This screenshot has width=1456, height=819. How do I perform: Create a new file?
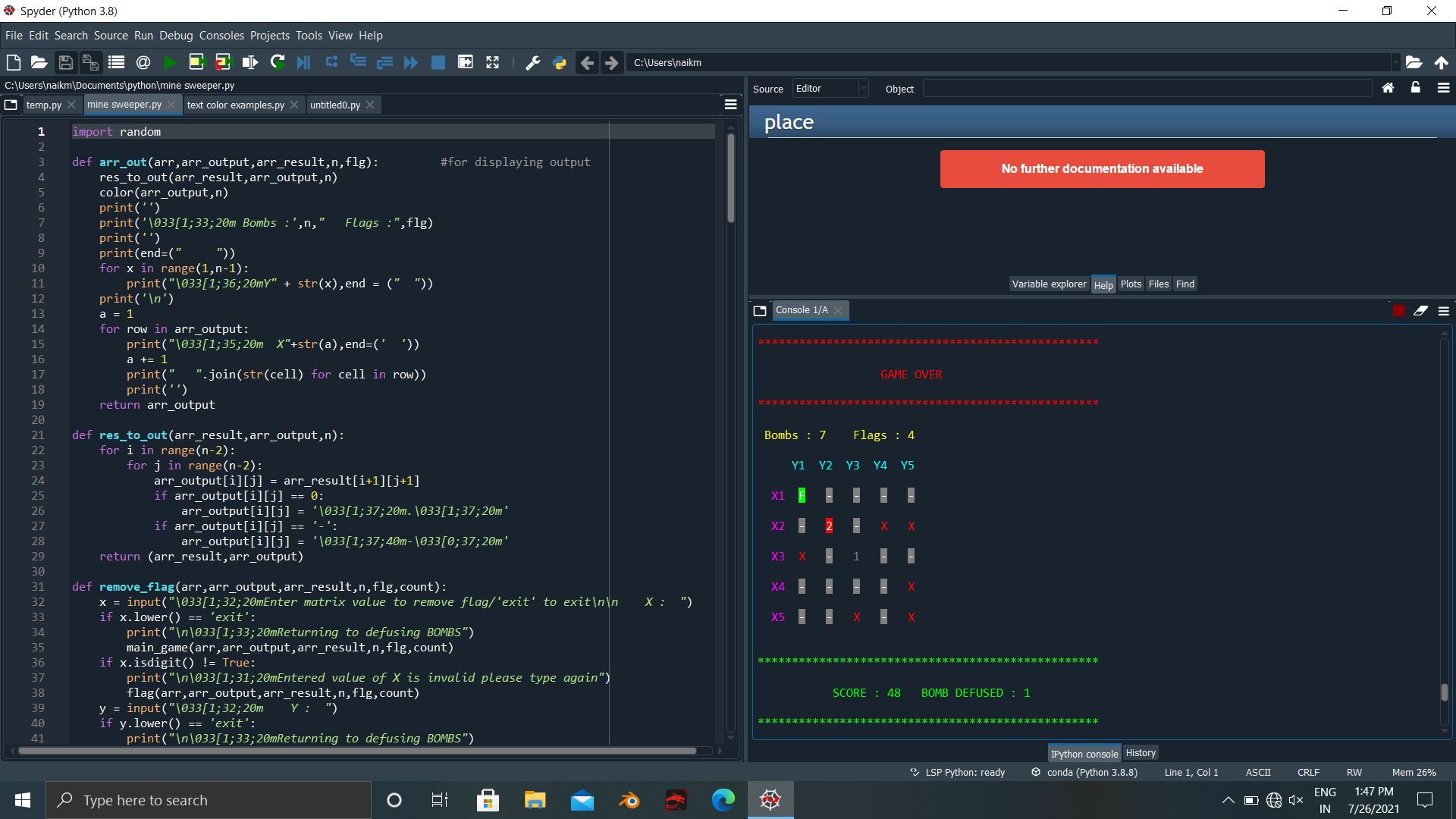point(13,62)
